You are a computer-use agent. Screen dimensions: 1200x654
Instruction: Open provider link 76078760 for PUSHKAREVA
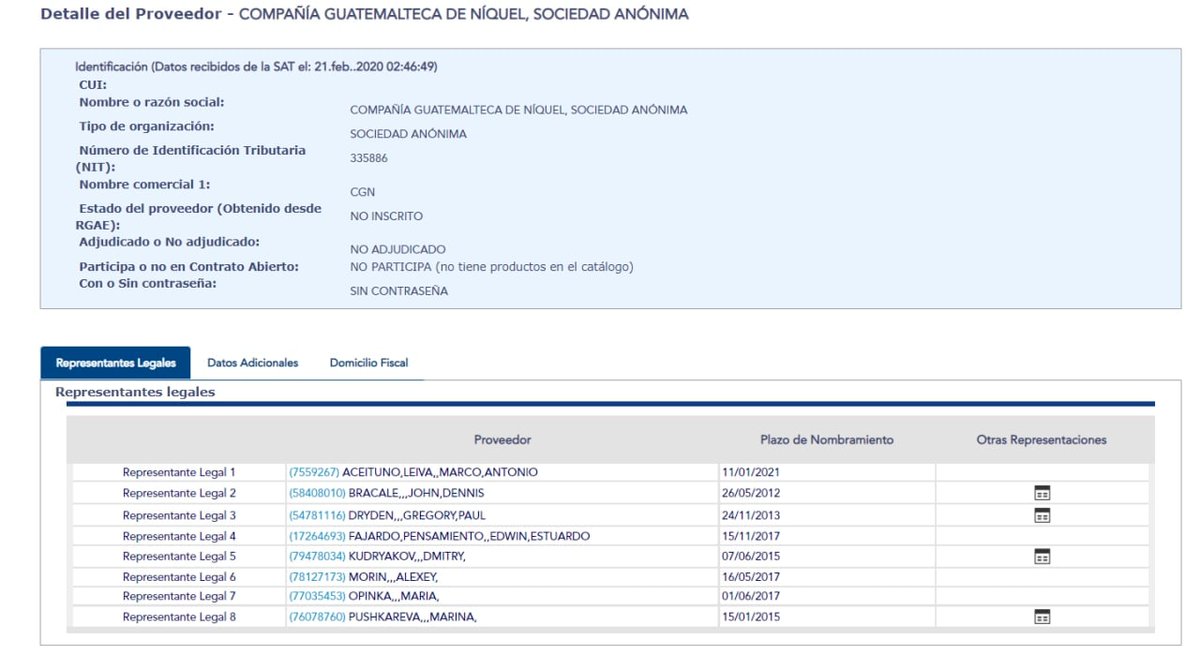pyautogui.click(x=318, y=617)
